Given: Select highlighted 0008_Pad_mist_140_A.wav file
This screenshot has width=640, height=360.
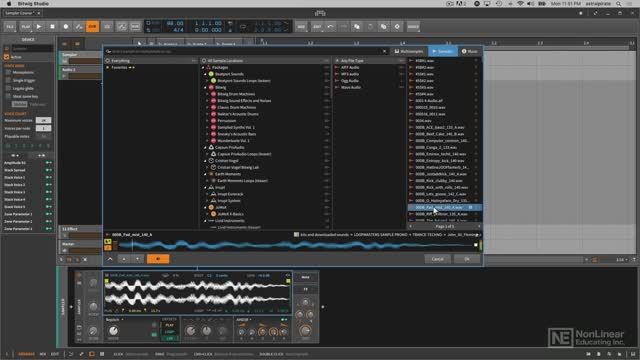Looking at the screenshot, I should pos(444,207).
